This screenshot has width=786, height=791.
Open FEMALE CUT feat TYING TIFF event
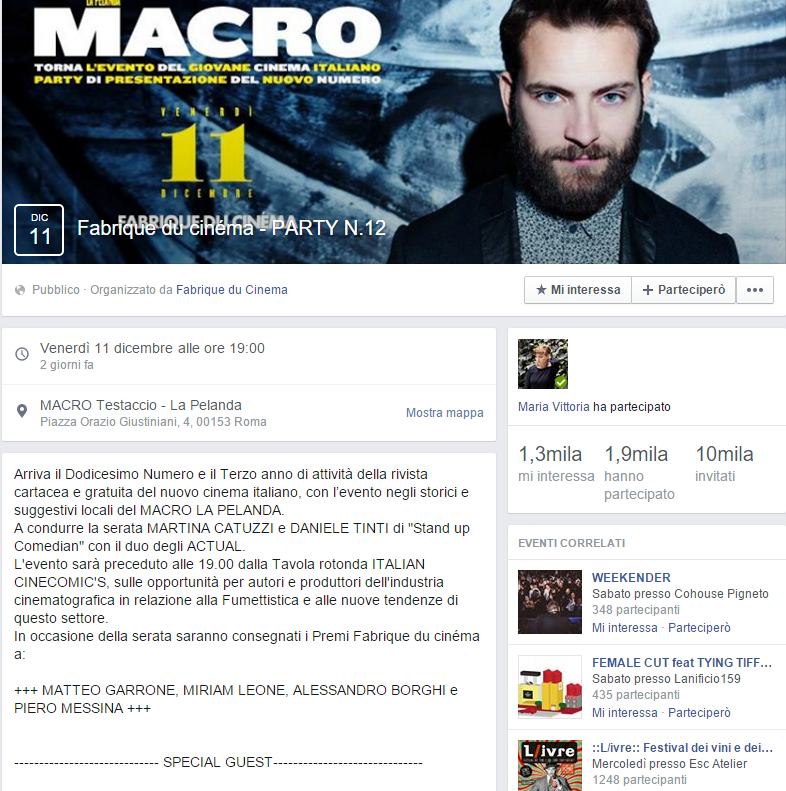[682, 663]
